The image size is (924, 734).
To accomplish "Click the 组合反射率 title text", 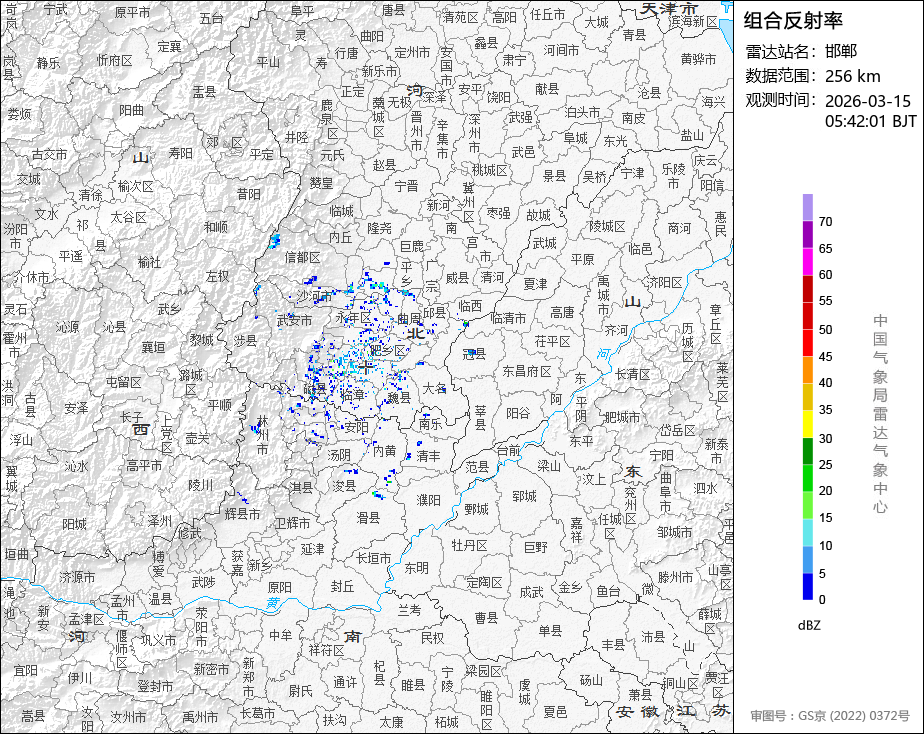I will coord(793,21).
